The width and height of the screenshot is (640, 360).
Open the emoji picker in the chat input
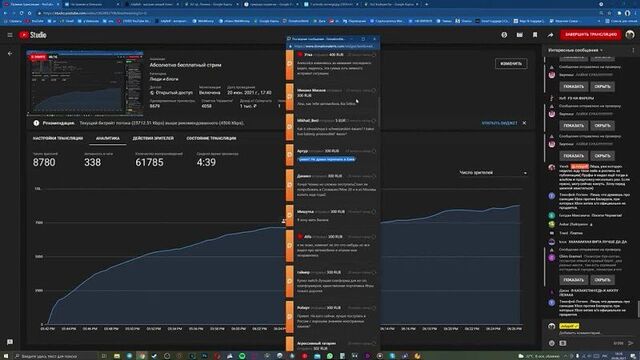pos(552,343)
